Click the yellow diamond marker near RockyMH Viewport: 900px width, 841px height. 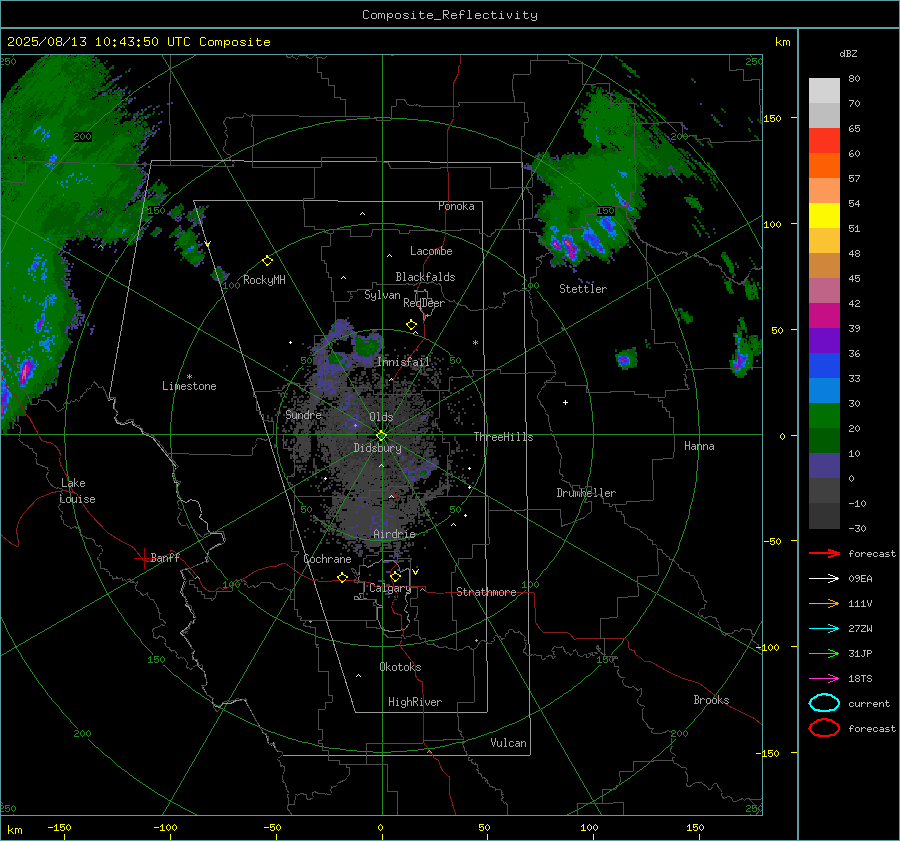[267, 261]
